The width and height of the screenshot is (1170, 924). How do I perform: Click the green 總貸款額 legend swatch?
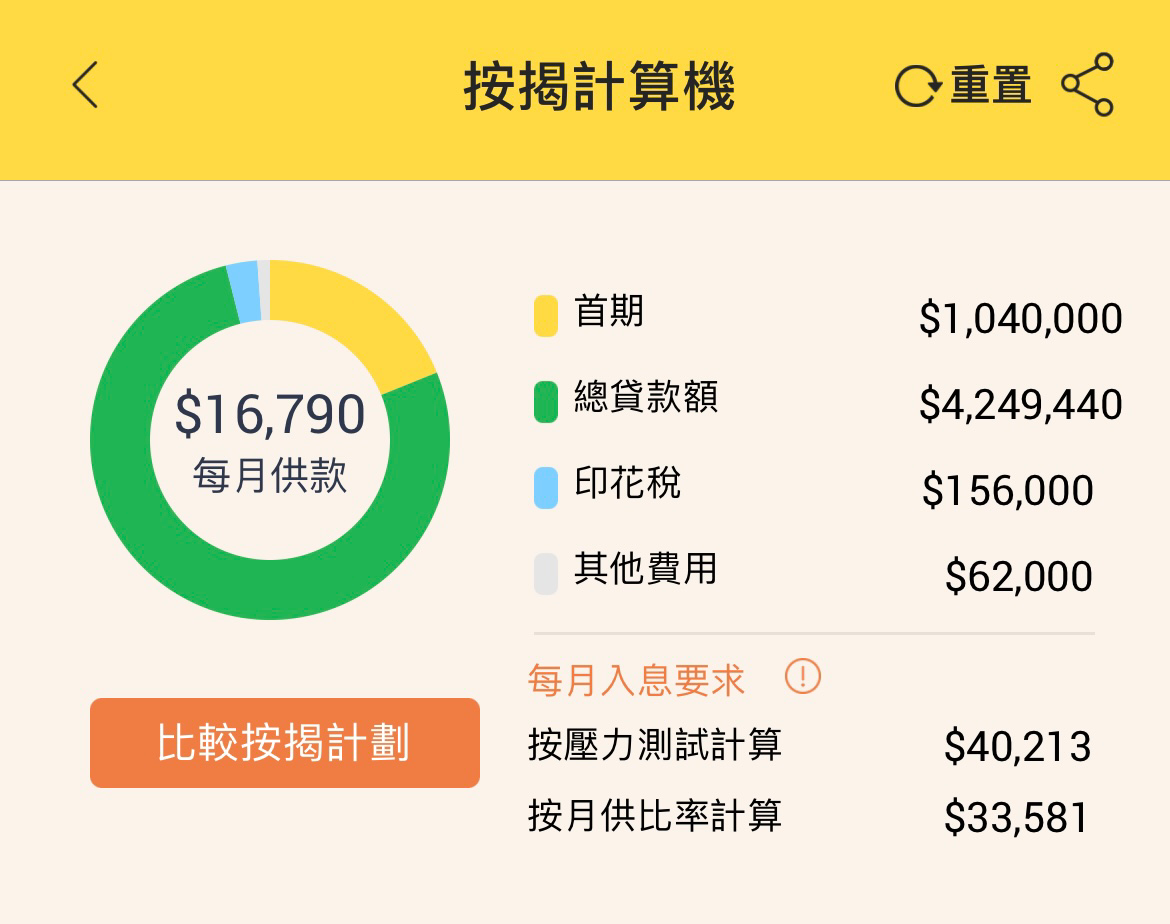pyautogui.click(x=545, y=401)
